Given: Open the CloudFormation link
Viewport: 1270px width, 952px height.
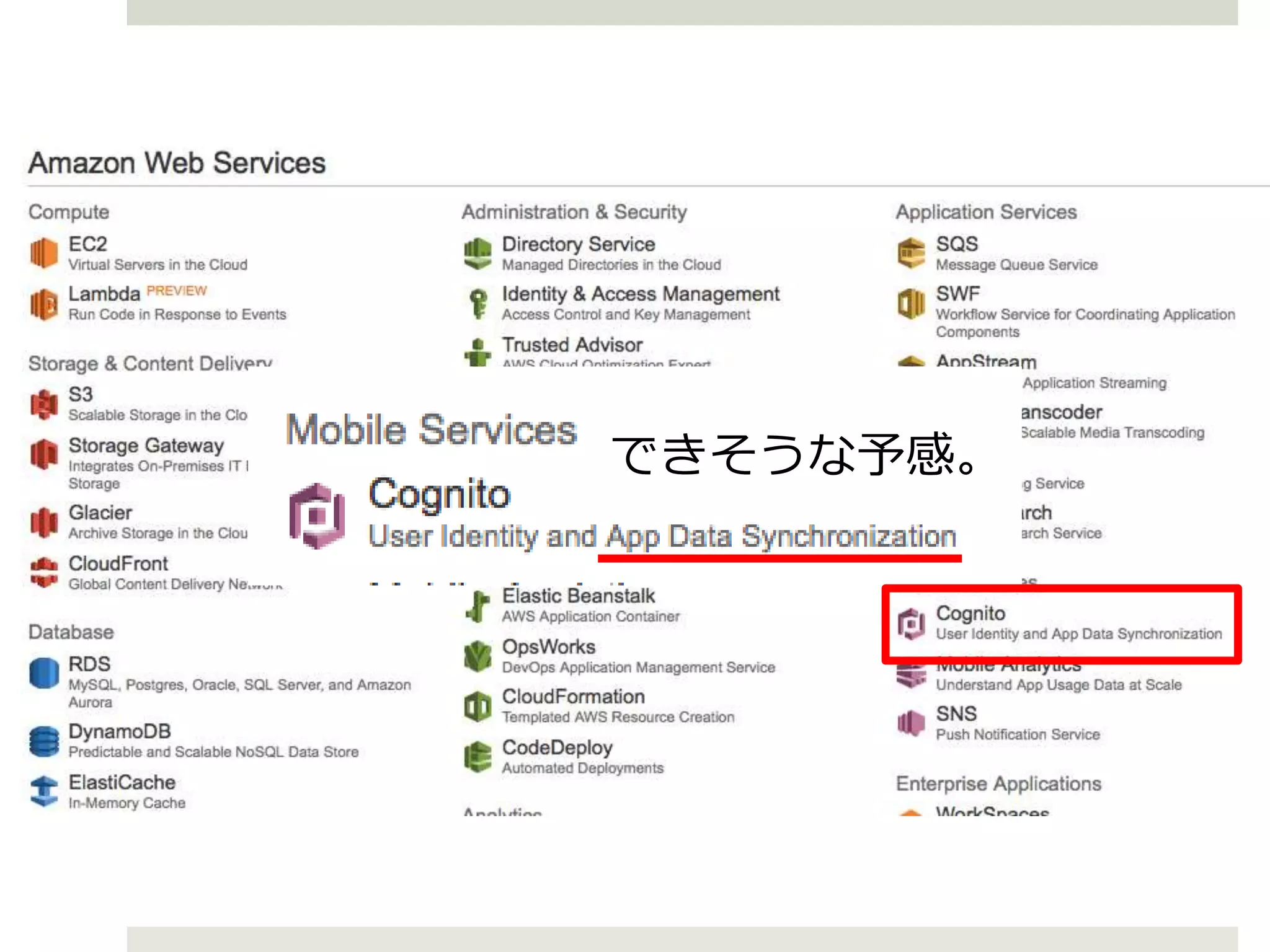Looking at the screenshot, I should point(573,697).
